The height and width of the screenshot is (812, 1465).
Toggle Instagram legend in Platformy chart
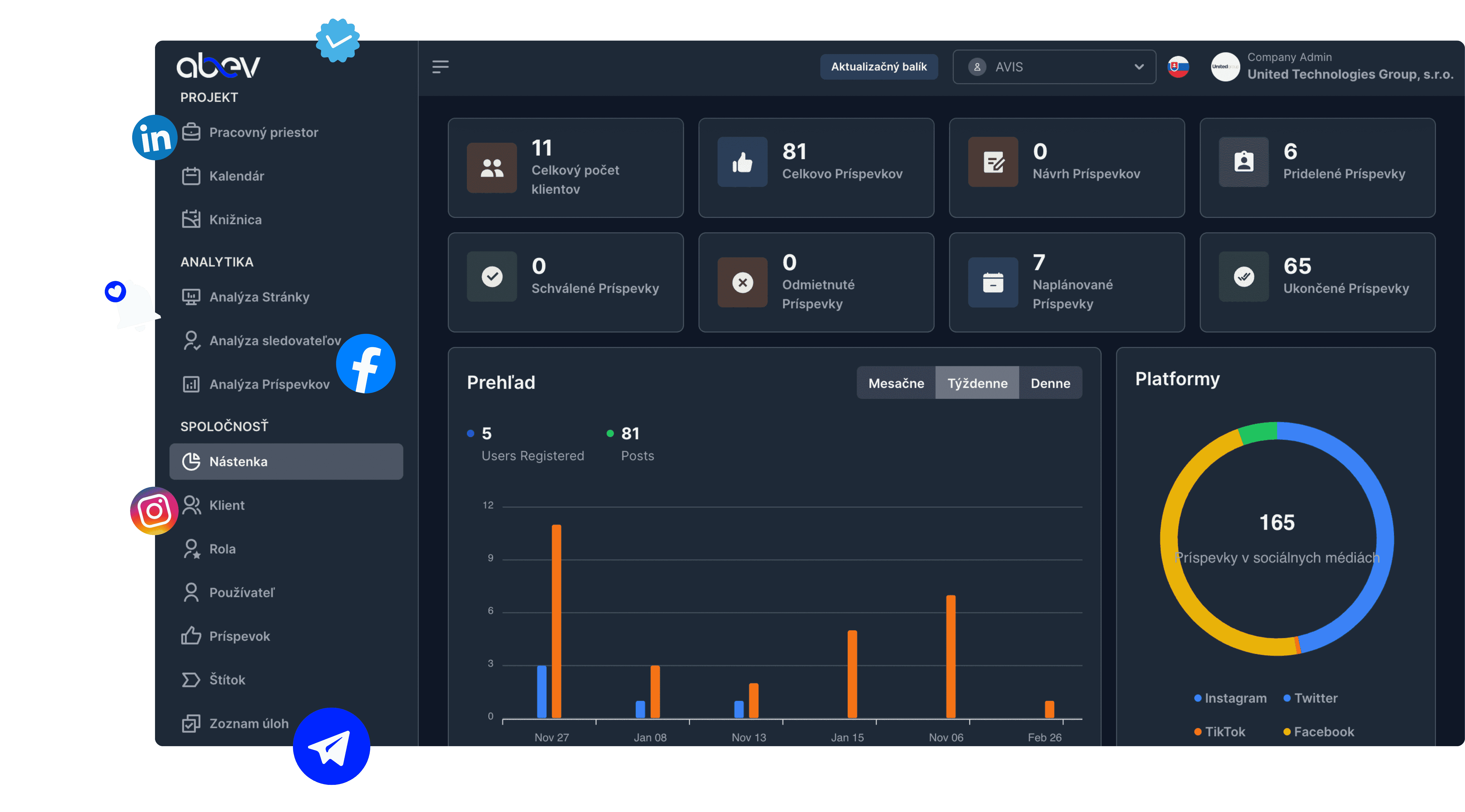point(1230,698)
